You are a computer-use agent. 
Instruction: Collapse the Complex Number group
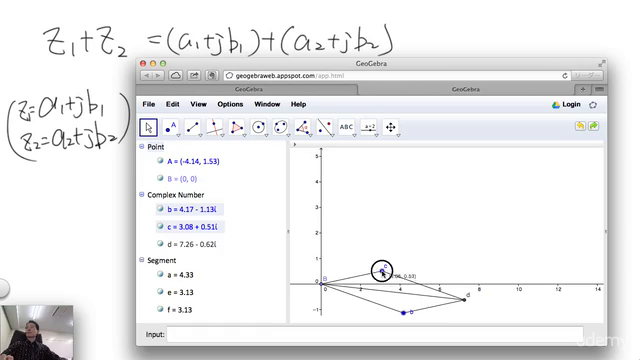coord(142,195)
